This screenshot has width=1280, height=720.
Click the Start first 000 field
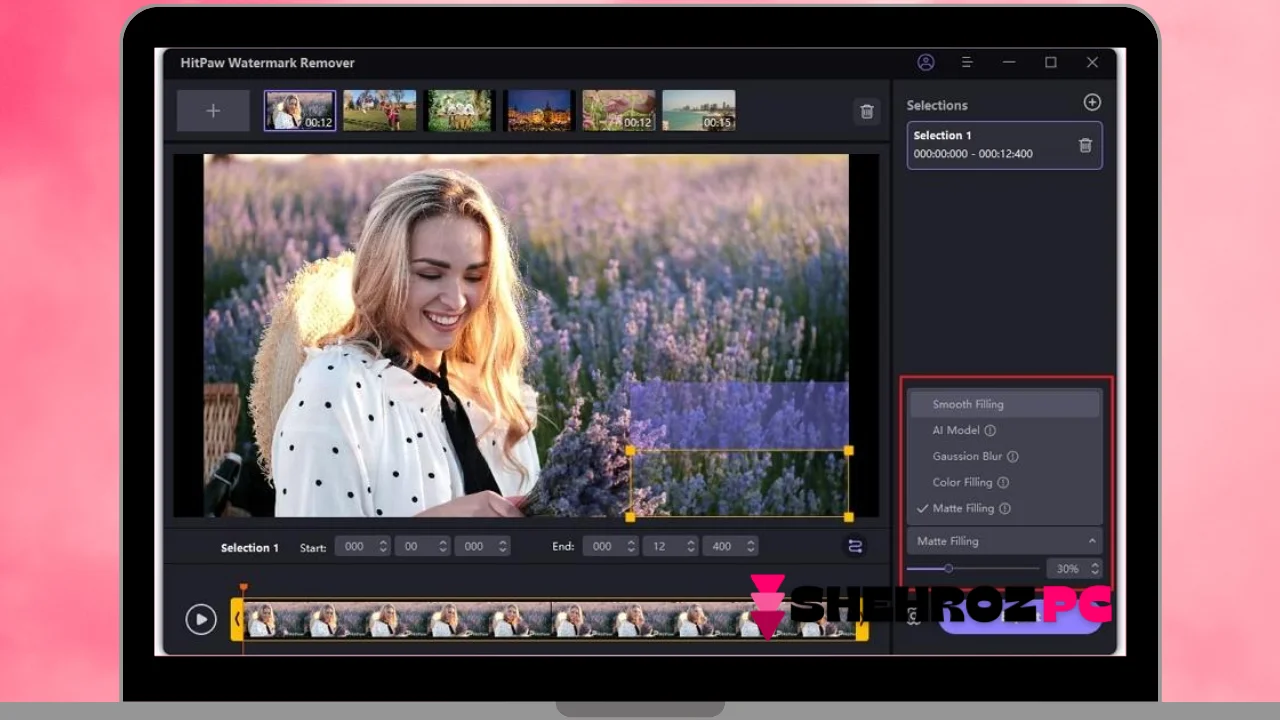(x=354, y=546)
